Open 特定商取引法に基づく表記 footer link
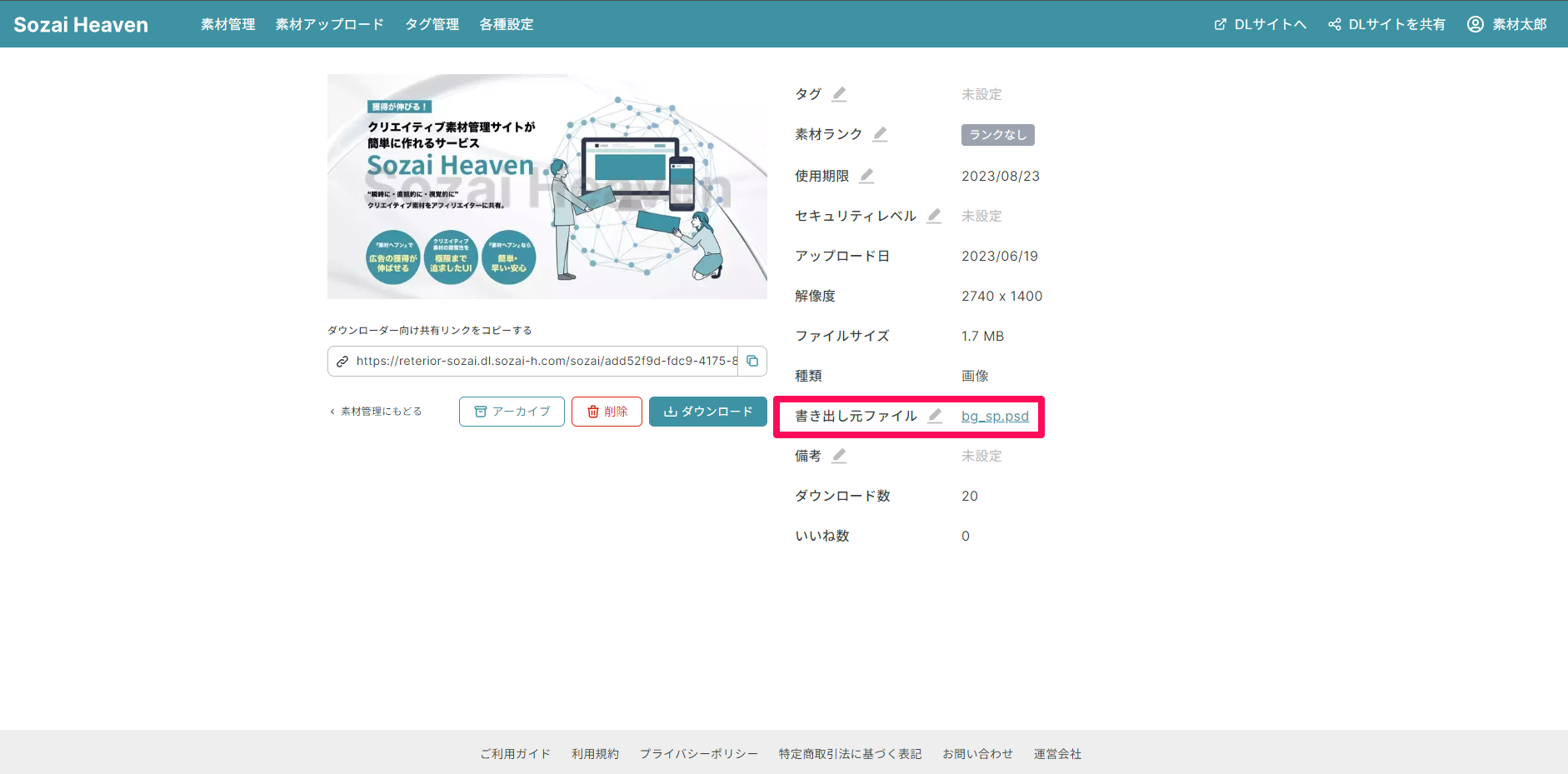The width and height of the screenshot is (1568, 774). pos(850,754)
